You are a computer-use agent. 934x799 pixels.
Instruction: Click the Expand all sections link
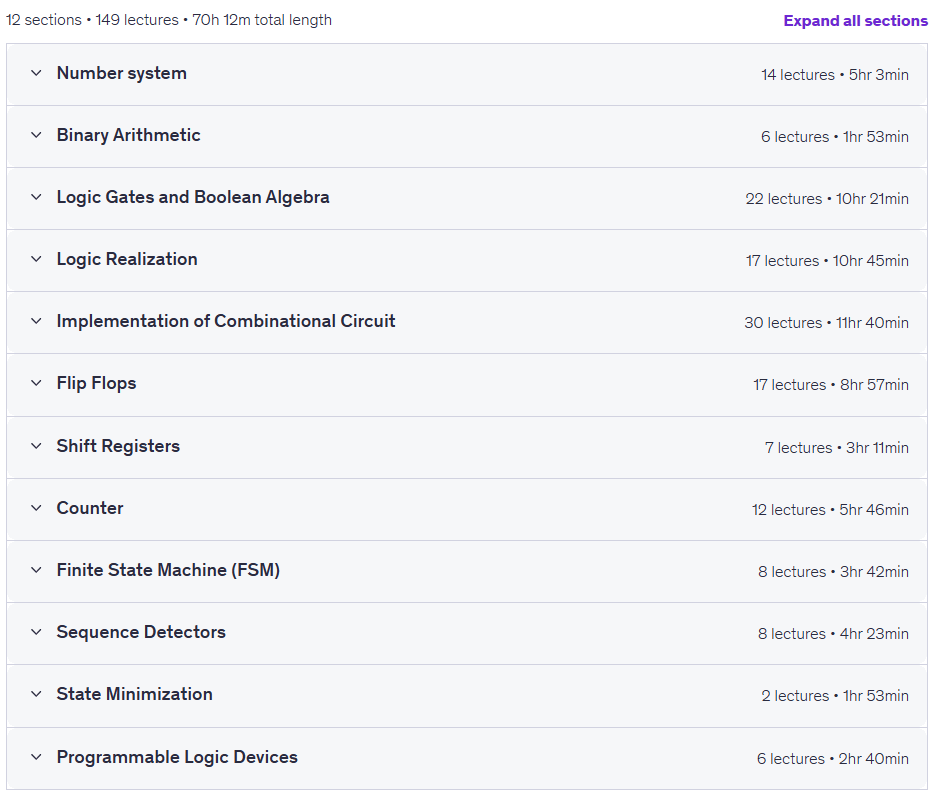(x=855, y=21)
